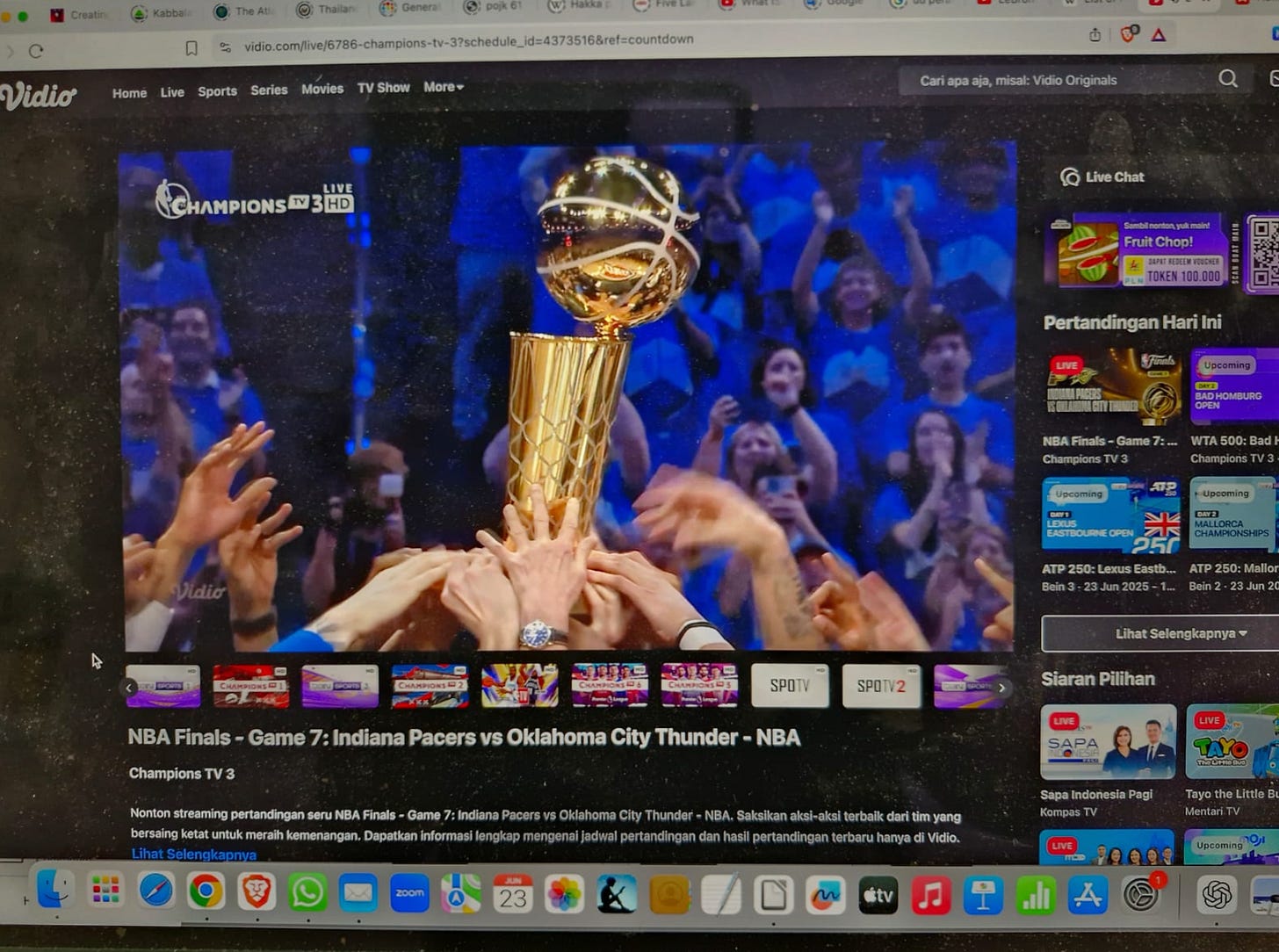Open the Live menu item
Viewport: 1279px width, 952px height.
click(x=172, y=92)
